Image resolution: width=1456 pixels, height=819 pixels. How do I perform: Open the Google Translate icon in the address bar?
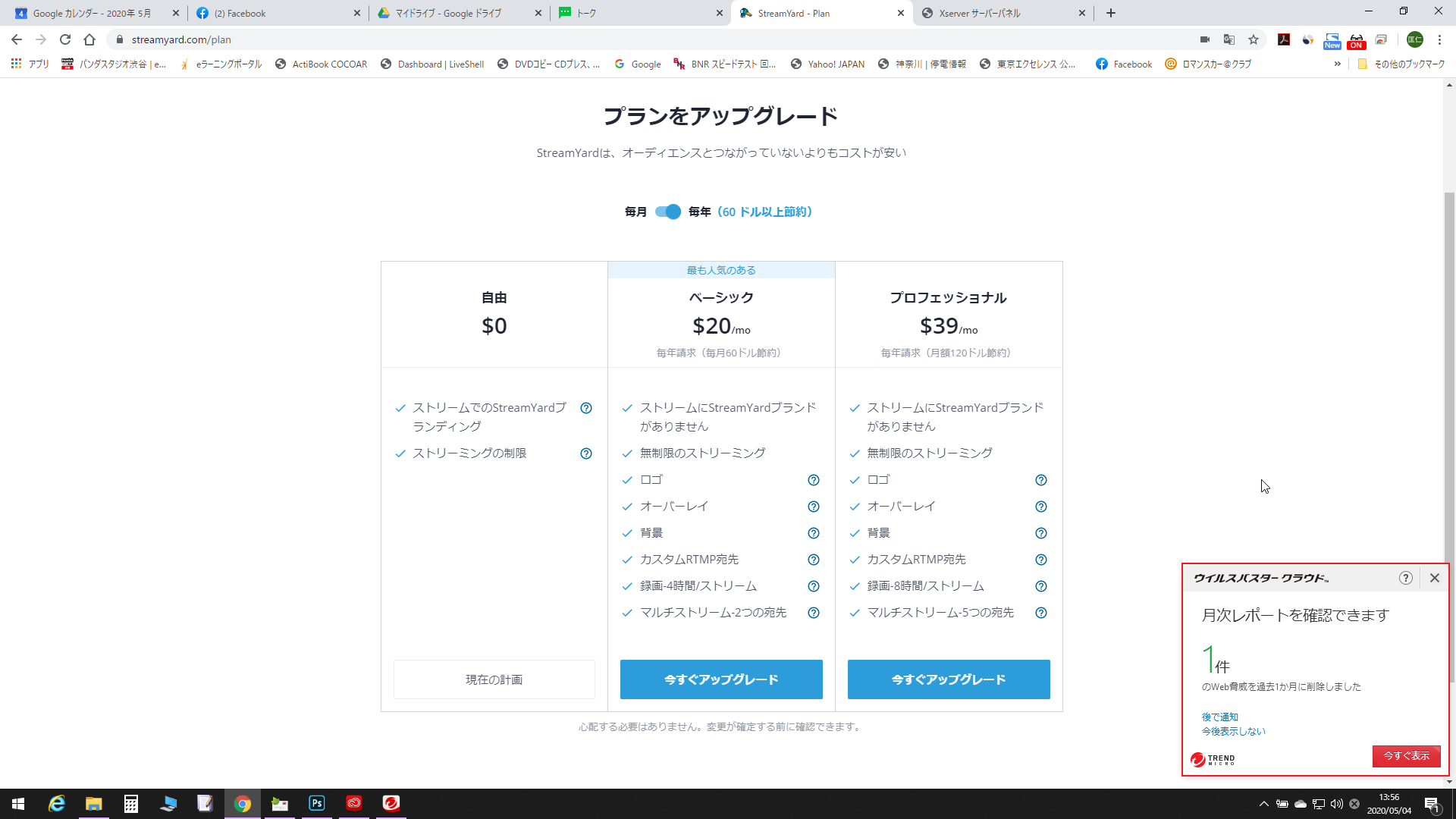click(1229, 39)
